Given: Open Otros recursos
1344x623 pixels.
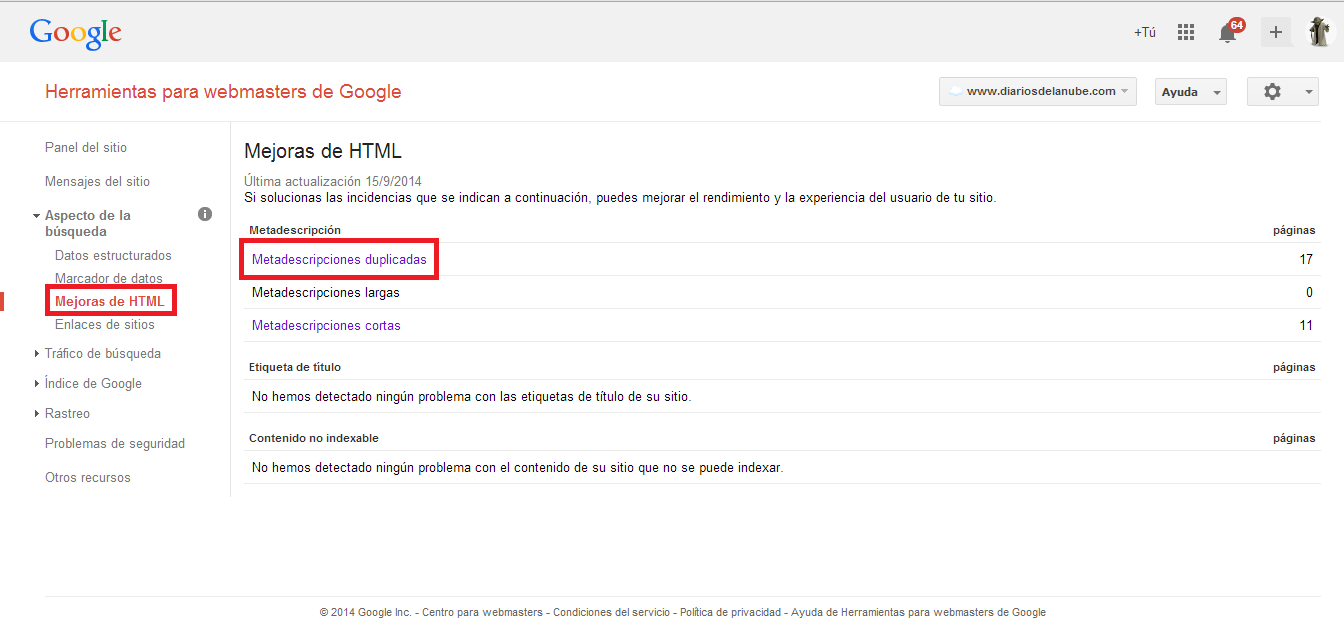Looking at the screenshot, I should (x=88, y=477).
